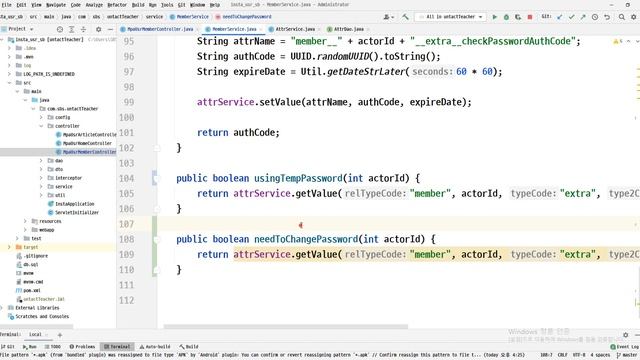The width and height of the screenshot is (640, 360).
Task: Open Search Everywhere magnifier icon
Action: point(622,17)
